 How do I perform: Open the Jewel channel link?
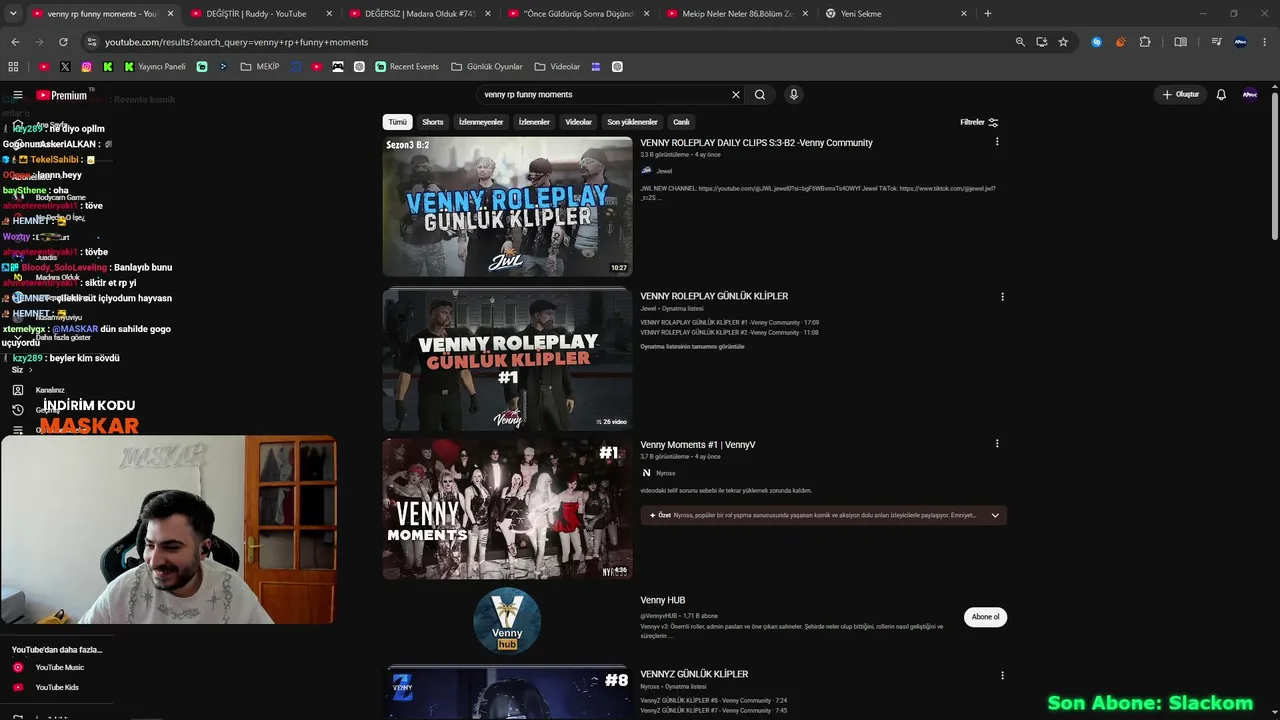click(664, 171)
